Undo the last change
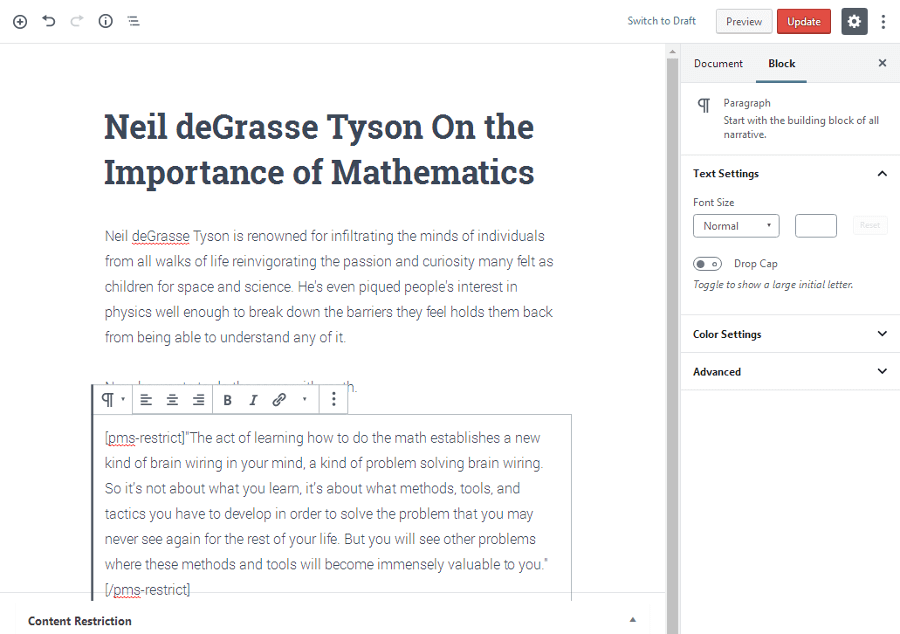The height and width of the screenshot is (634, 900). (49, 21)
